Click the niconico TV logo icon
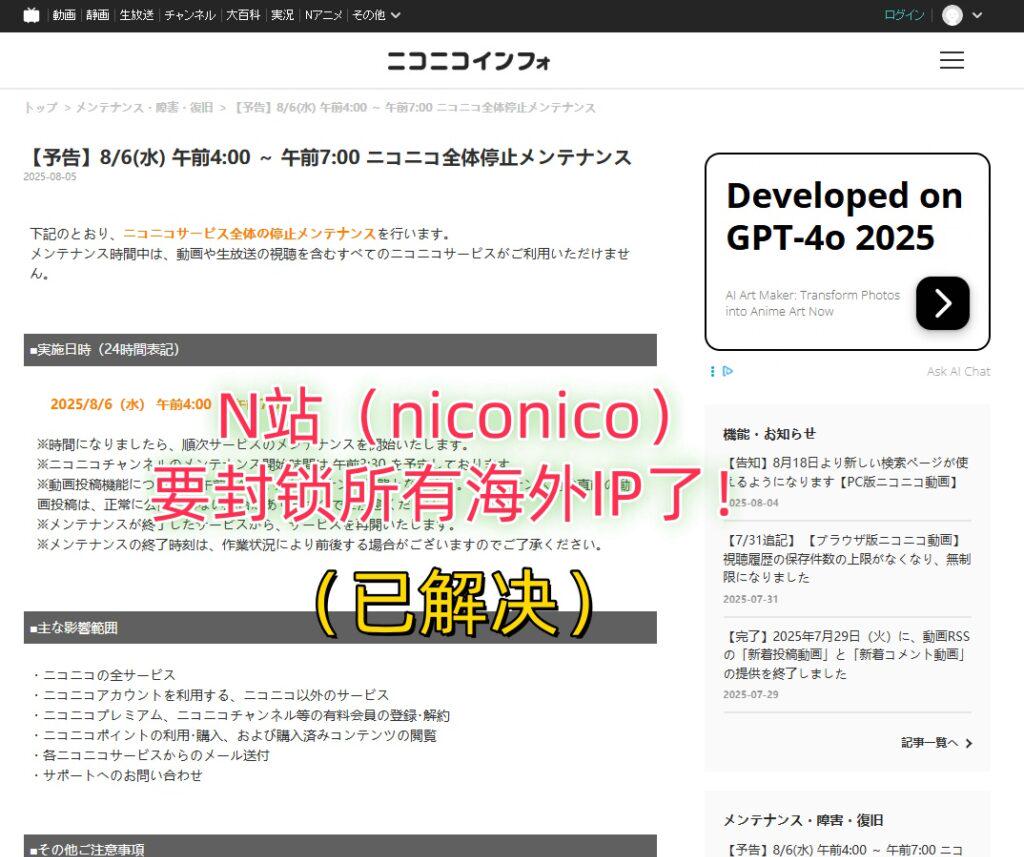The height and width of the screenshot is (857, 1024). pos(31,15)
